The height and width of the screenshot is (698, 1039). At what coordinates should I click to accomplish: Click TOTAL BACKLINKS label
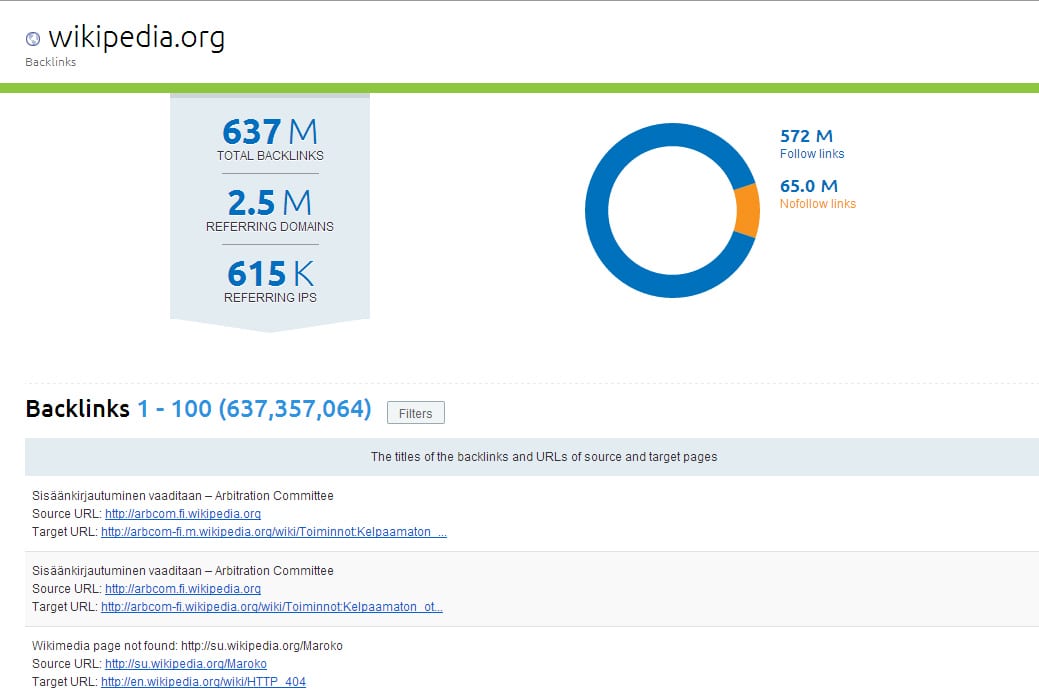click(270, 156)
